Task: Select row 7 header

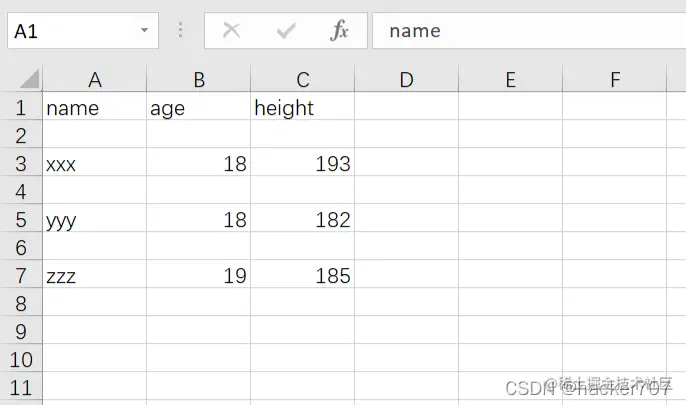Action: pyautogui.click(x=21, y=276)
